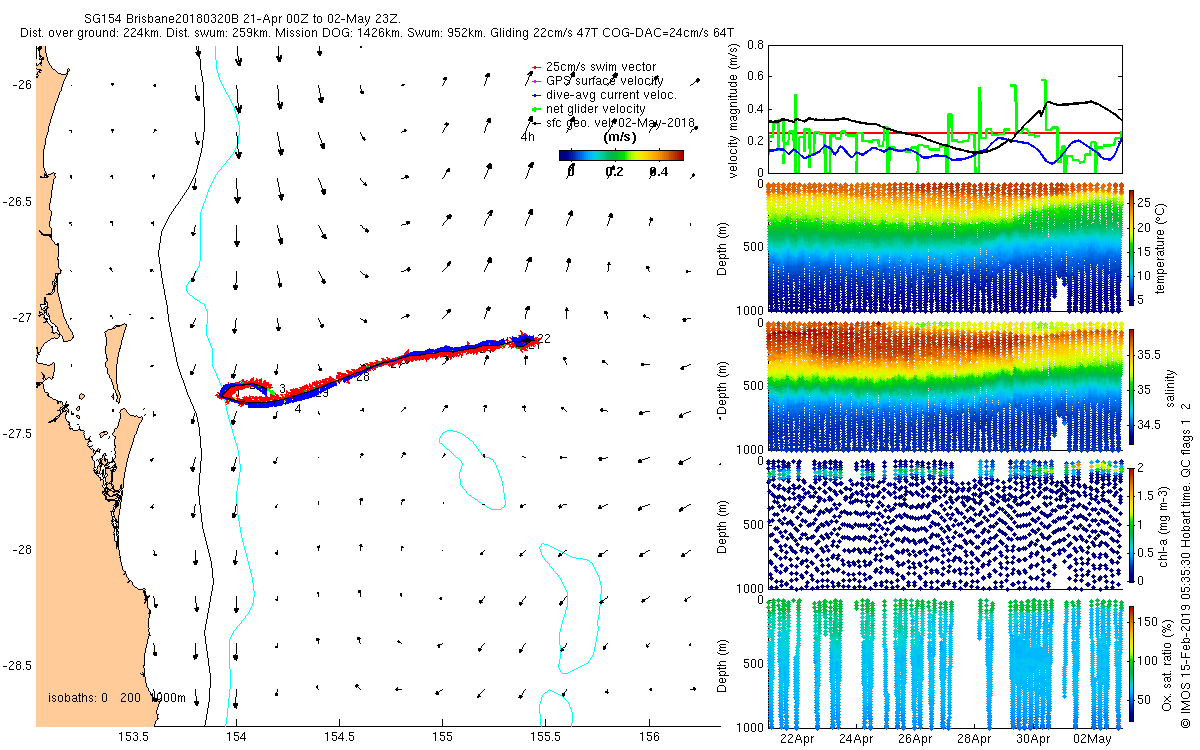1200x750 pixels.
Task: Click track day label 4 near the loop
Action: (x=298, y=408)
